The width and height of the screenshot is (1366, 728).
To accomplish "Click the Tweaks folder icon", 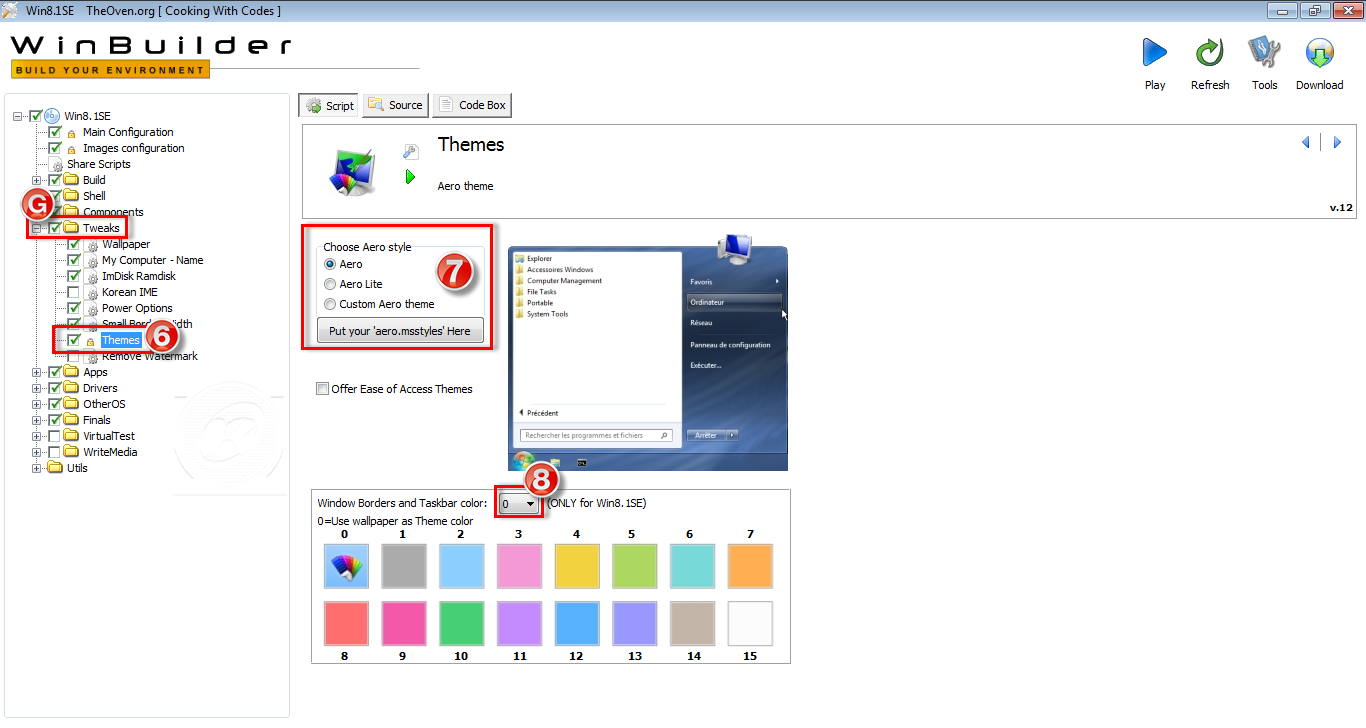I will 71,228.
